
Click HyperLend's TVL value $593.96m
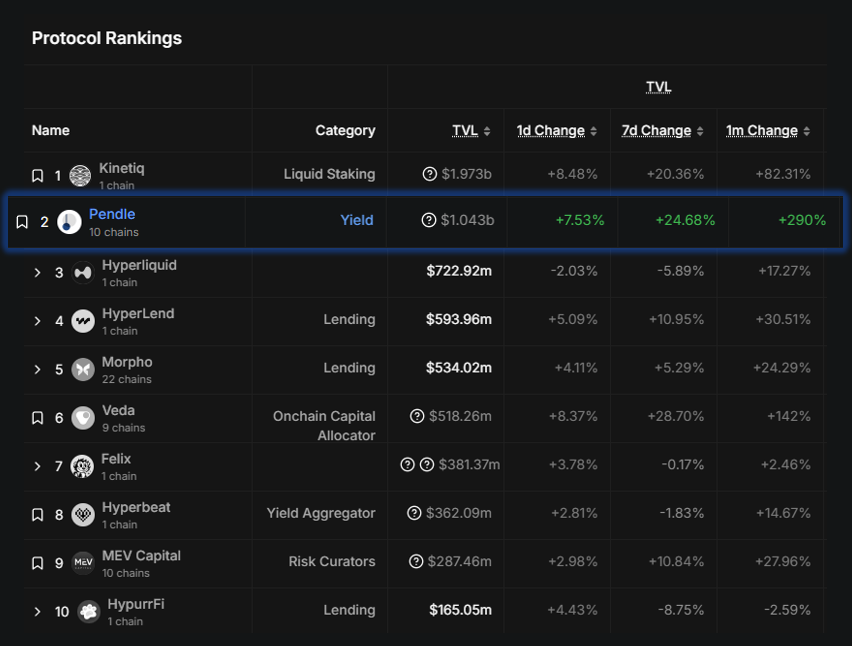click(459, 319)
